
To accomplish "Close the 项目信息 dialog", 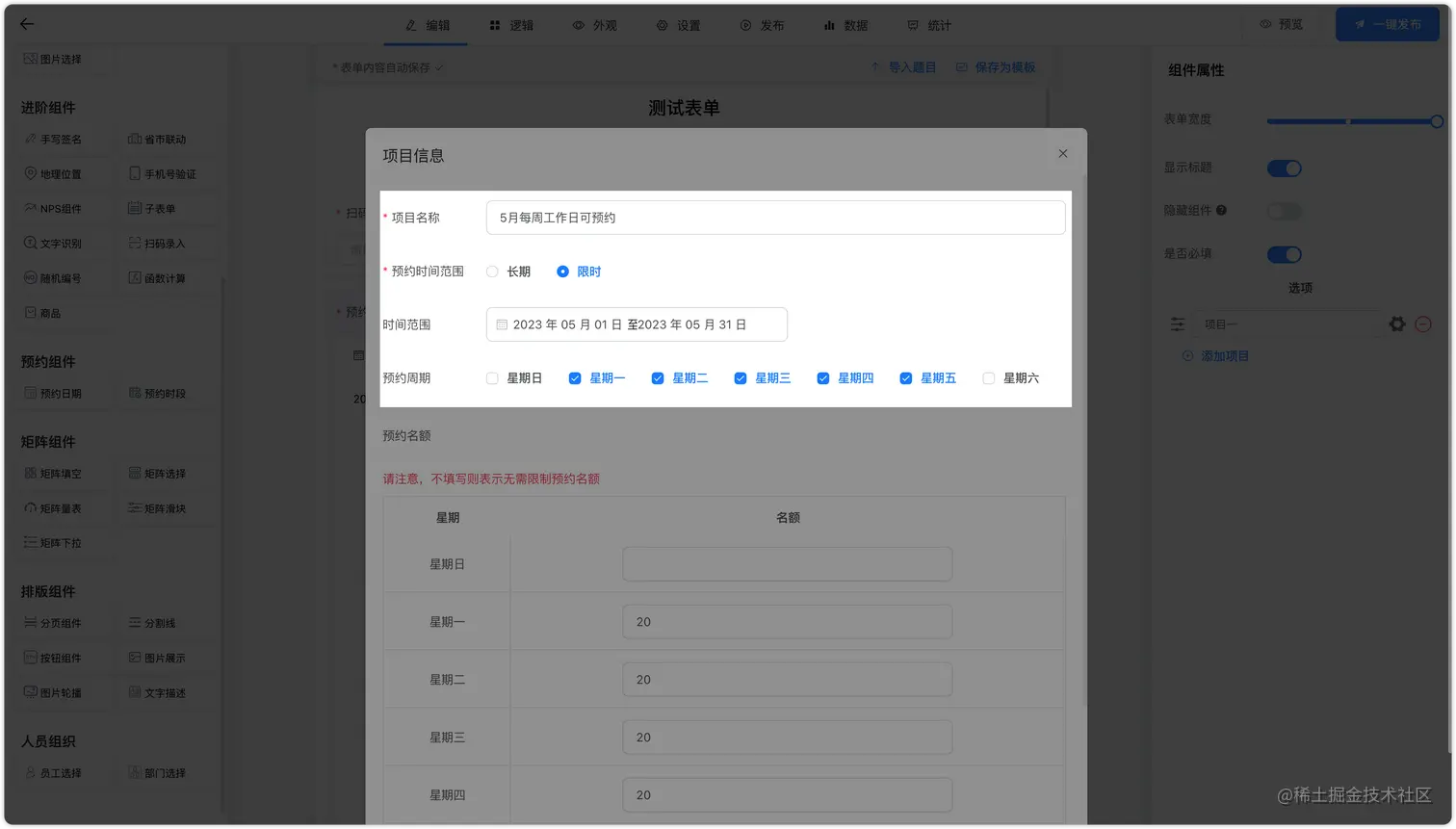I will pyautogui.click(x=1063, y=154).
